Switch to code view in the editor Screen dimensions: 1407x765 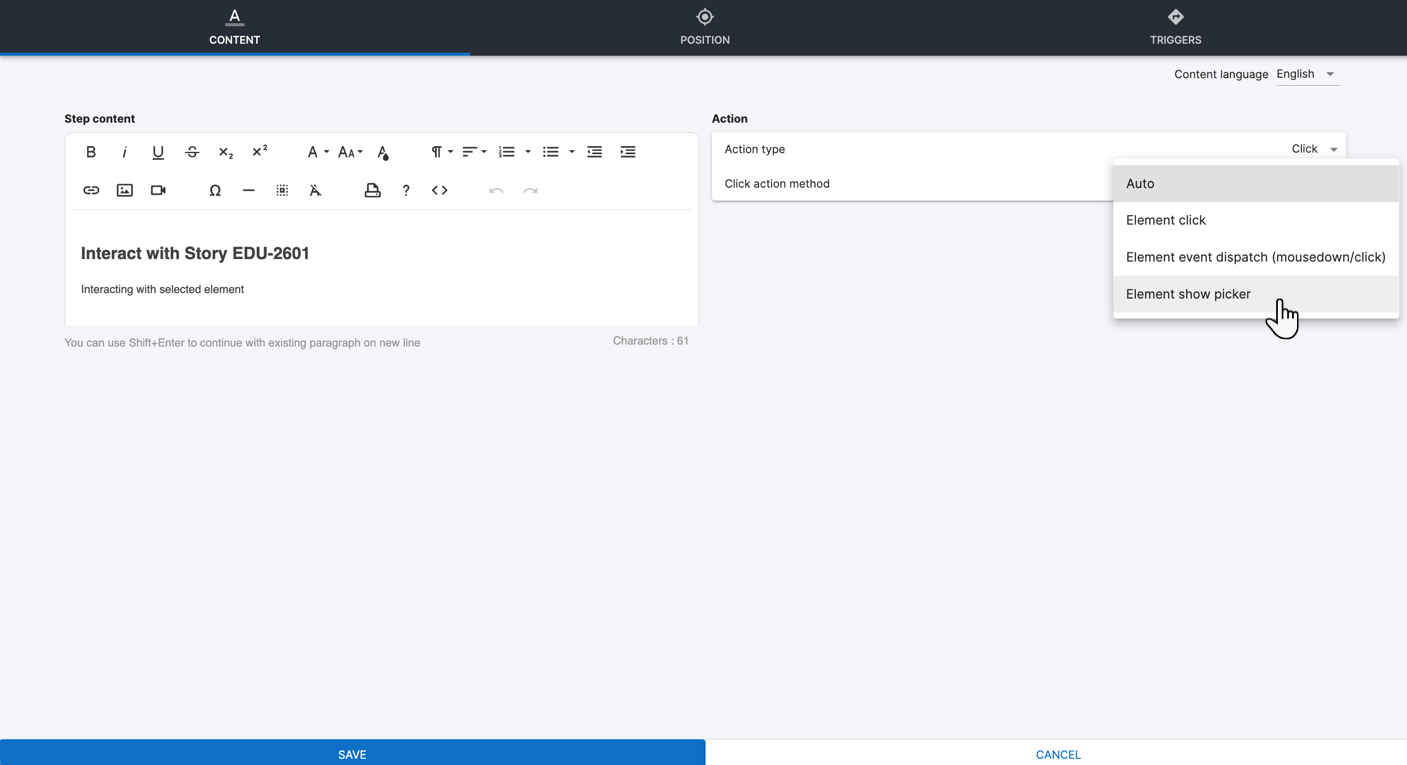pyautogui.click(x=440, y=190)
